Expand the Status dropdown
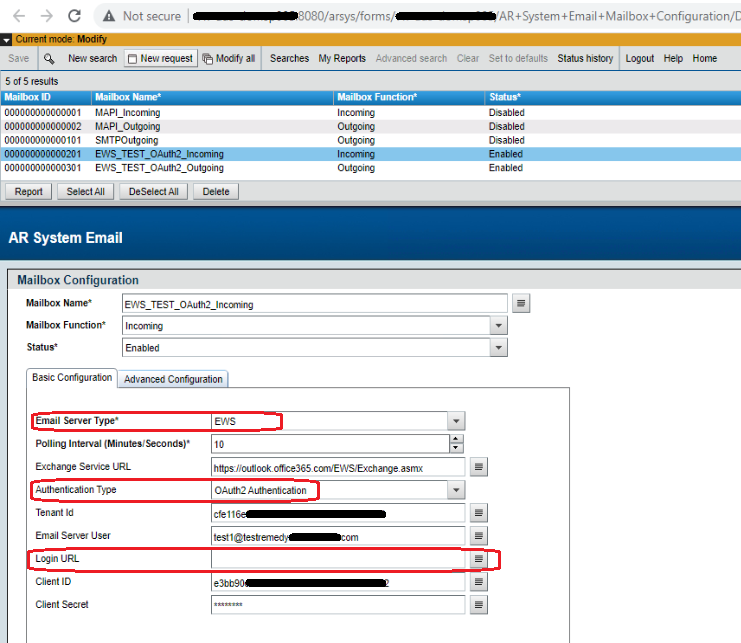741x643 pixels. coord(498,348)
